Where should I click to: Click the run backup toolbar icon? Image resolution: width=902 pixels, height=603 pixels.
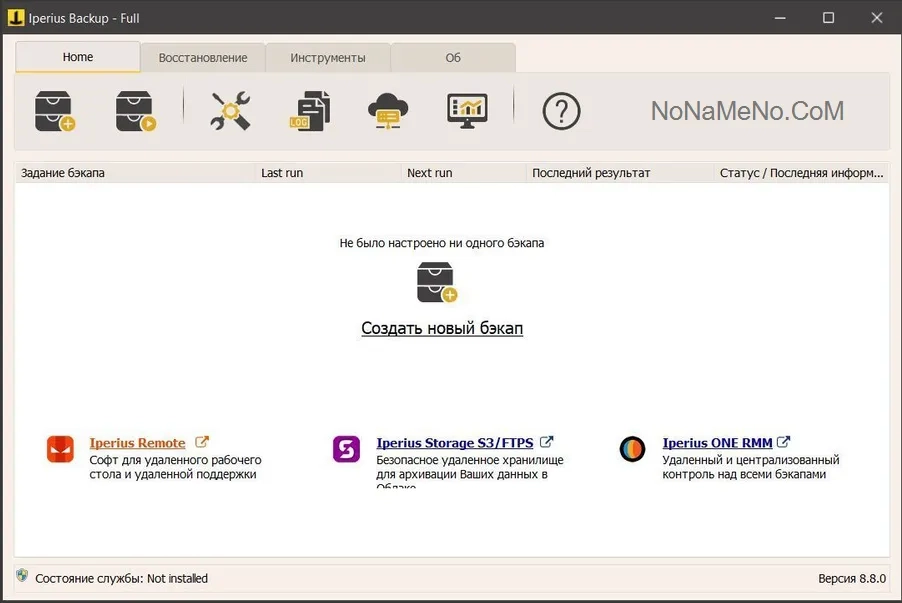point(136,111)
